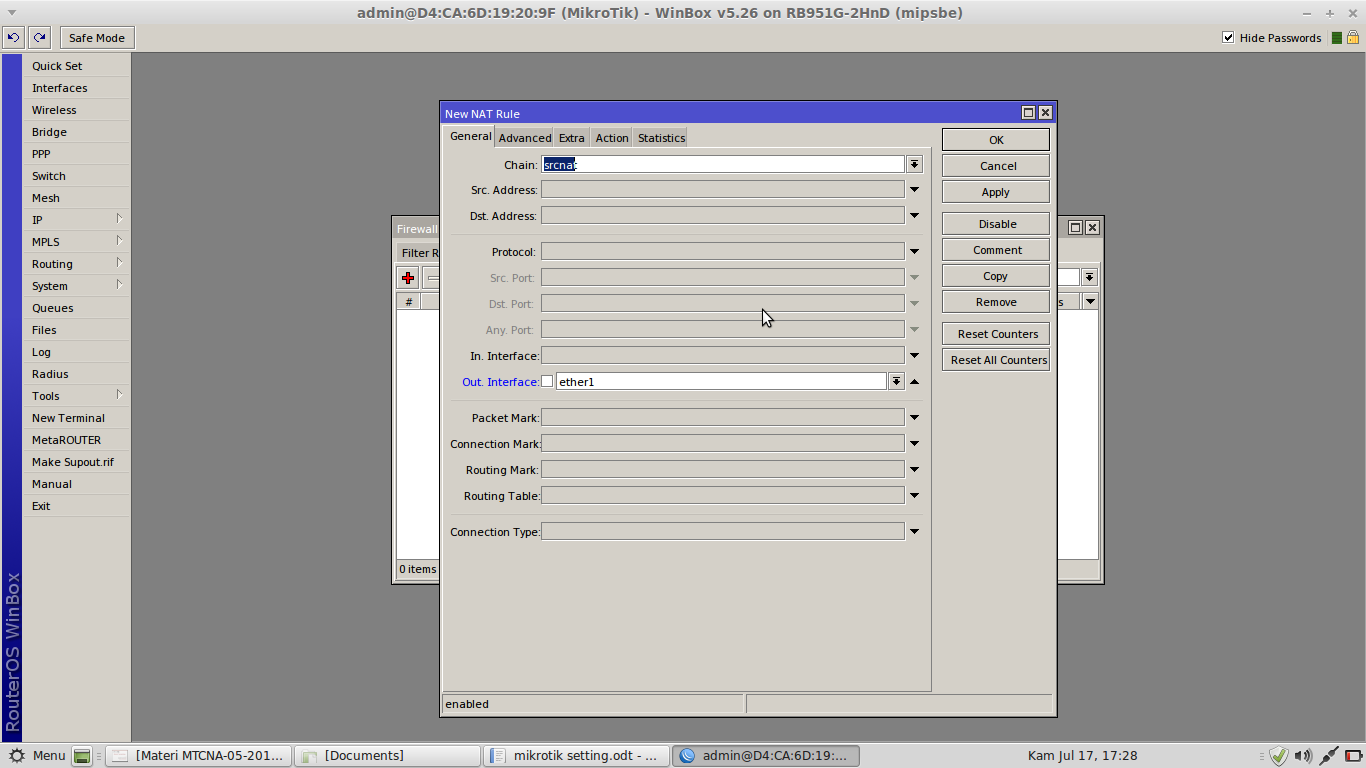
Task: Click the Comment button
Action: (996, 250)
